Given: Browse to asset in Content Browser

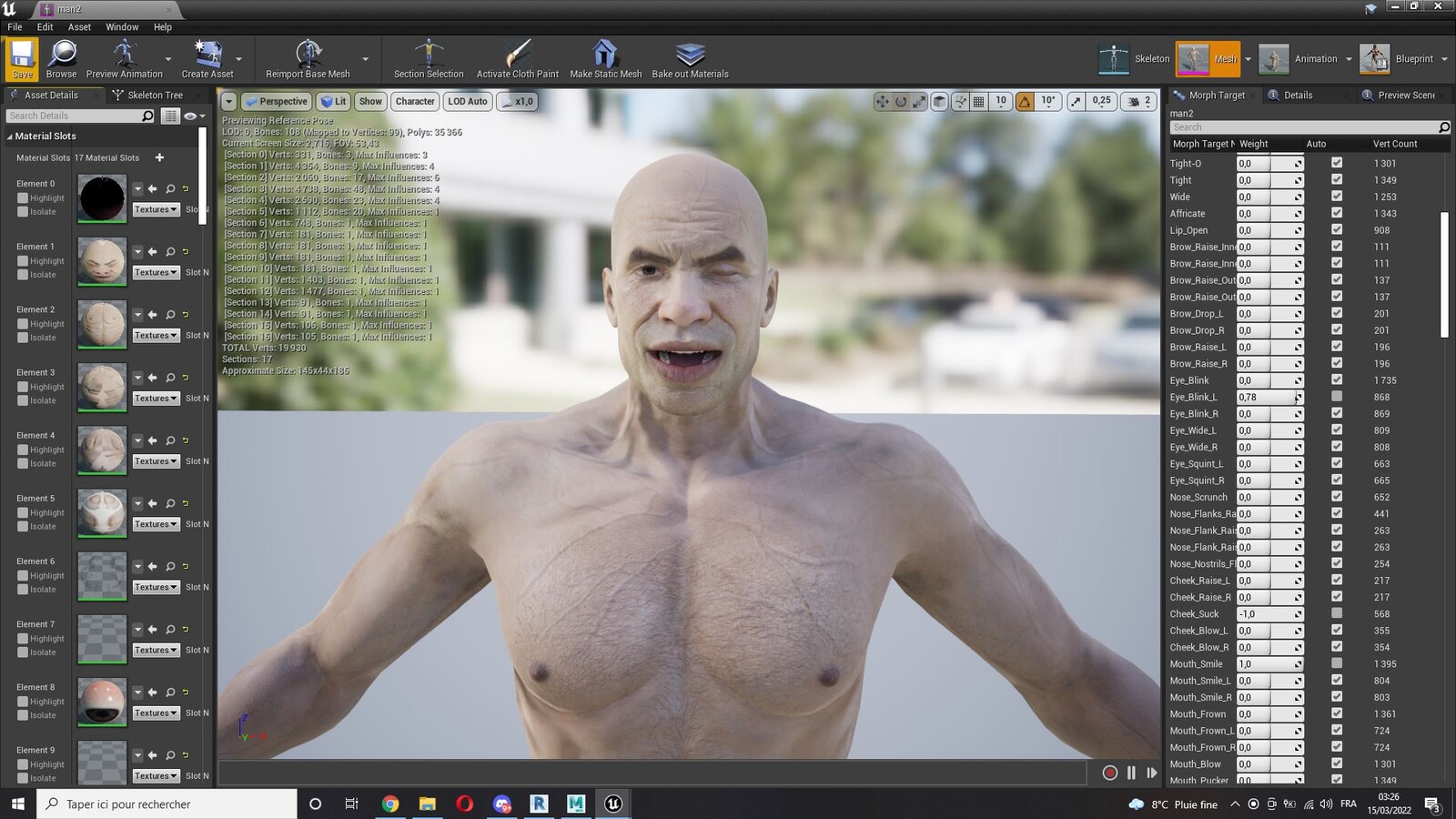Looking at the screenshot, I should coord(61,58).
